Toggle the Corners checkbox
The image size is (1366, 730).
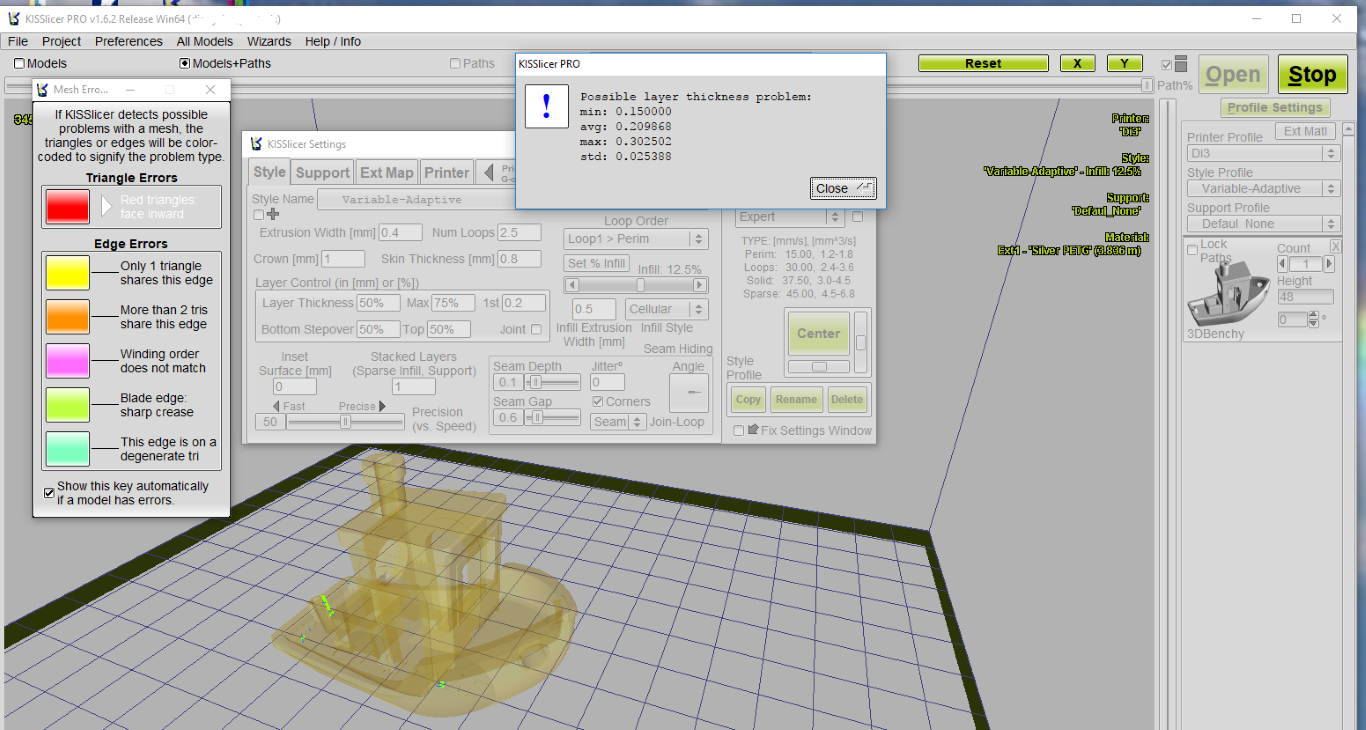click(x=598, y=402)
